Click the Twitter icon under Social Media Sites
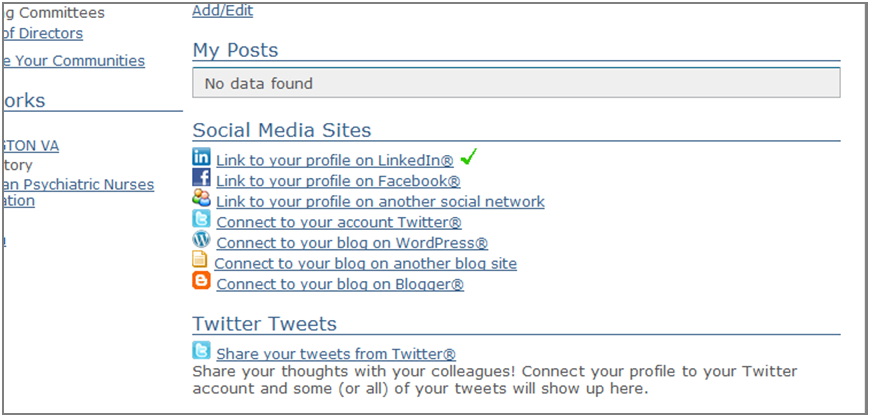The width and height of the screenshot is (870, 417). pyautogui.click(x=201, y=220)
